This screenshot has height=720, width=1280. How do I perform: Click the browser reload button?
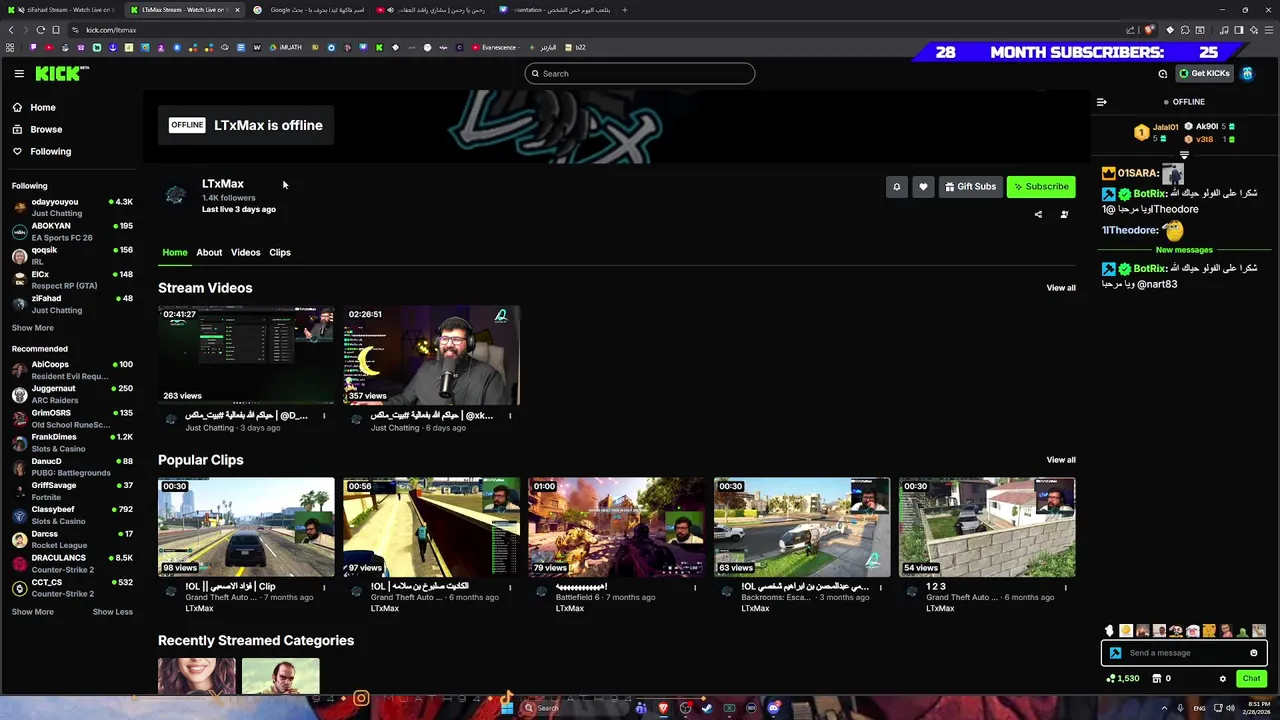(40, 30)
